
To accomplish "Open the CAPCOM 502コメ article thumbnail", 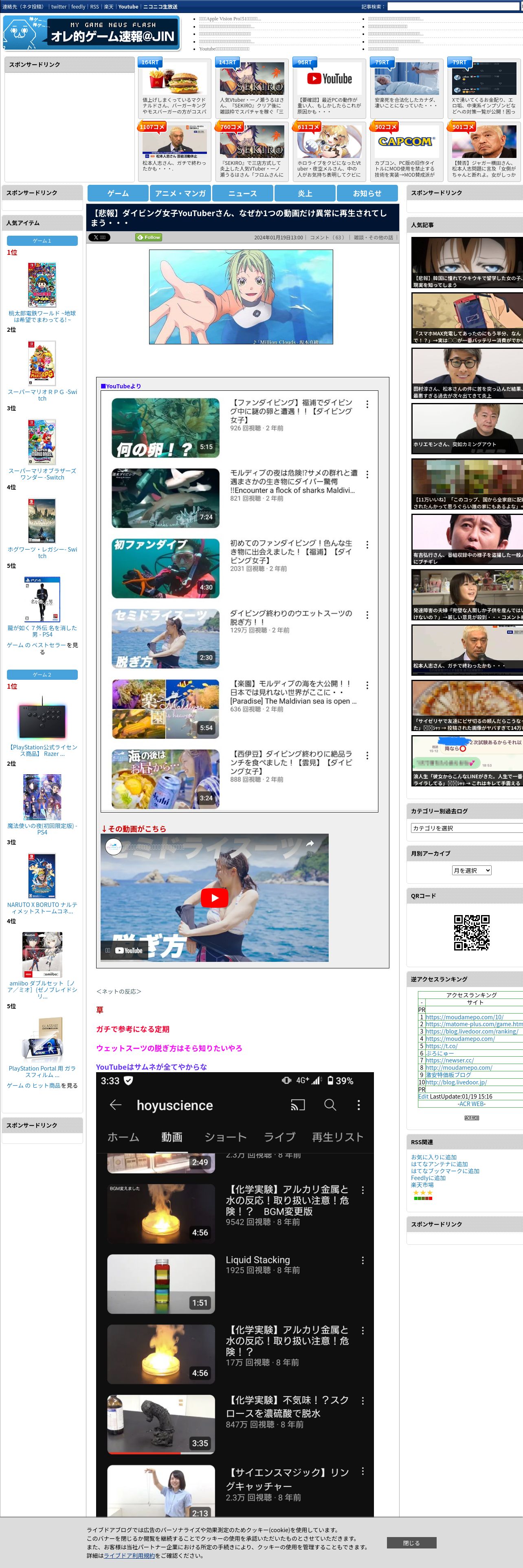I will pyautogui.click(x=407, y=142).
